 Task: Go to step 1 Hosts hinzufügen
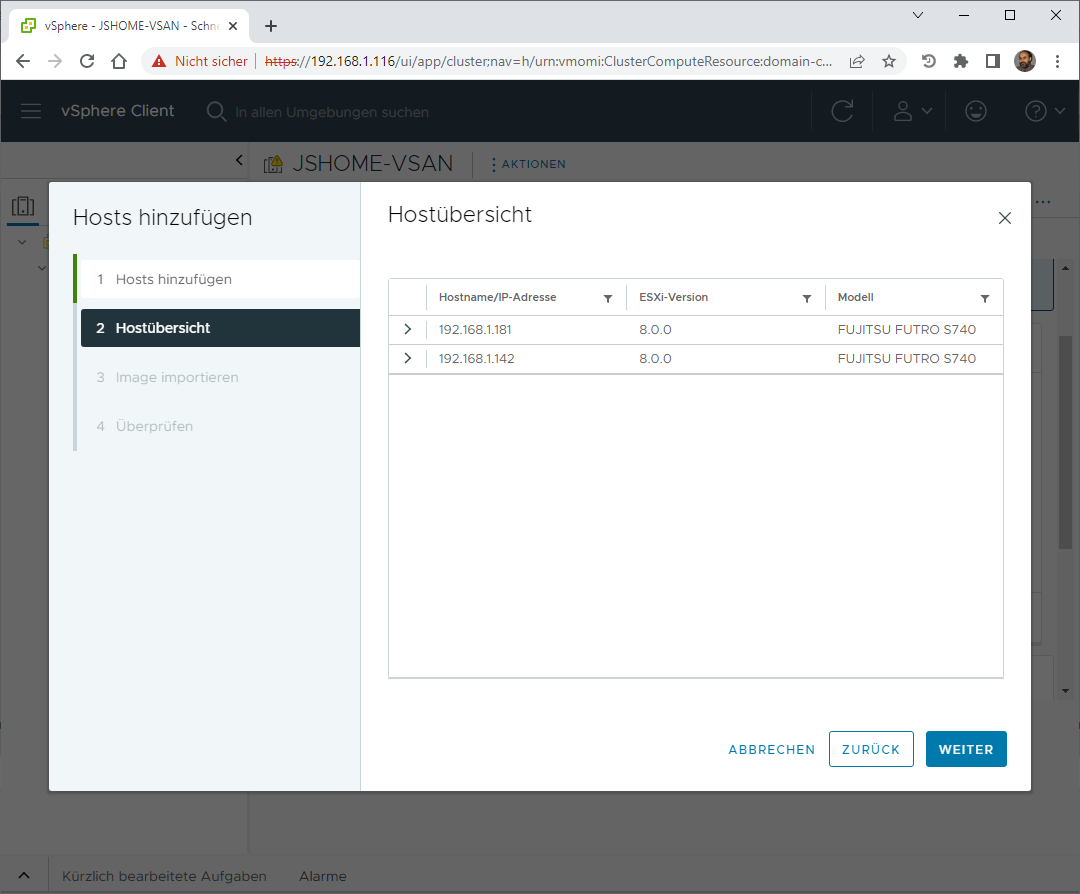pos(173,279)
